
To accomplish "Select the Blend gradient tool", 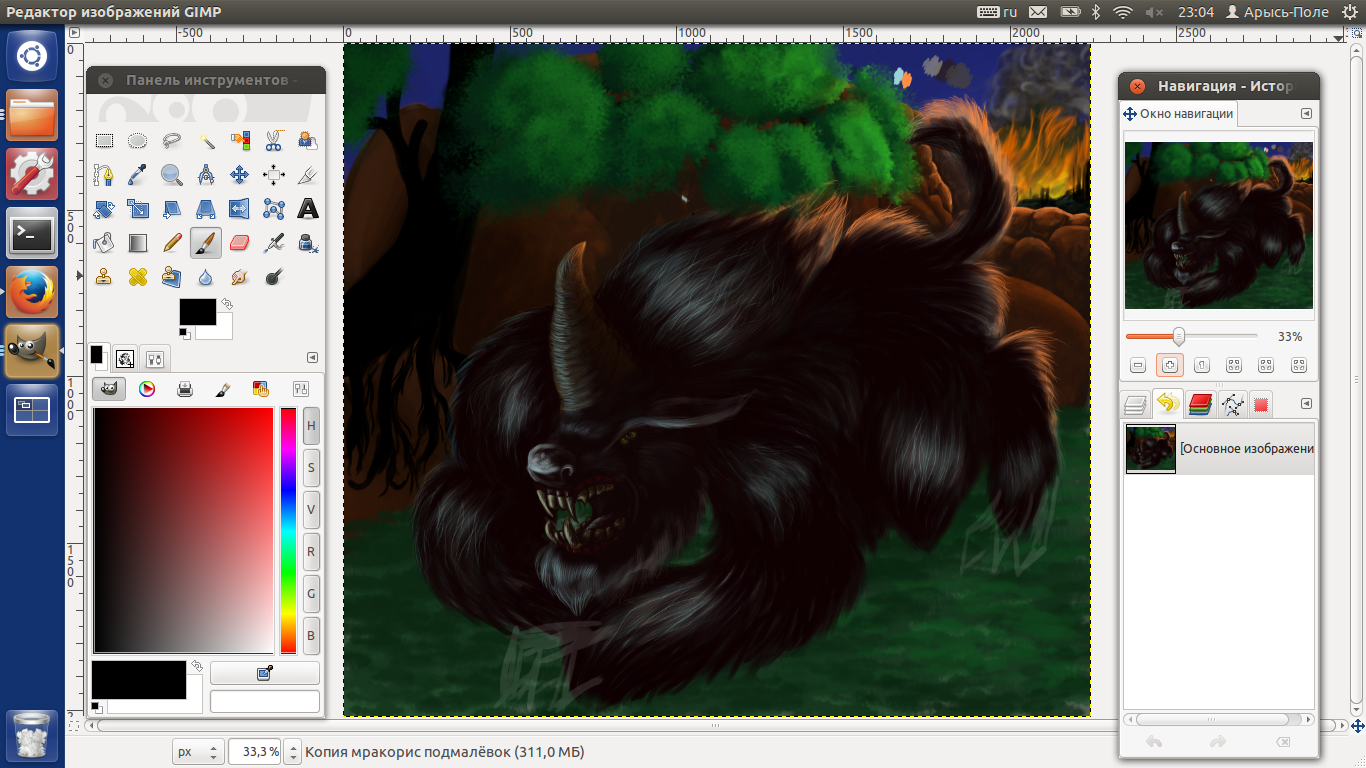I will 138,243.
